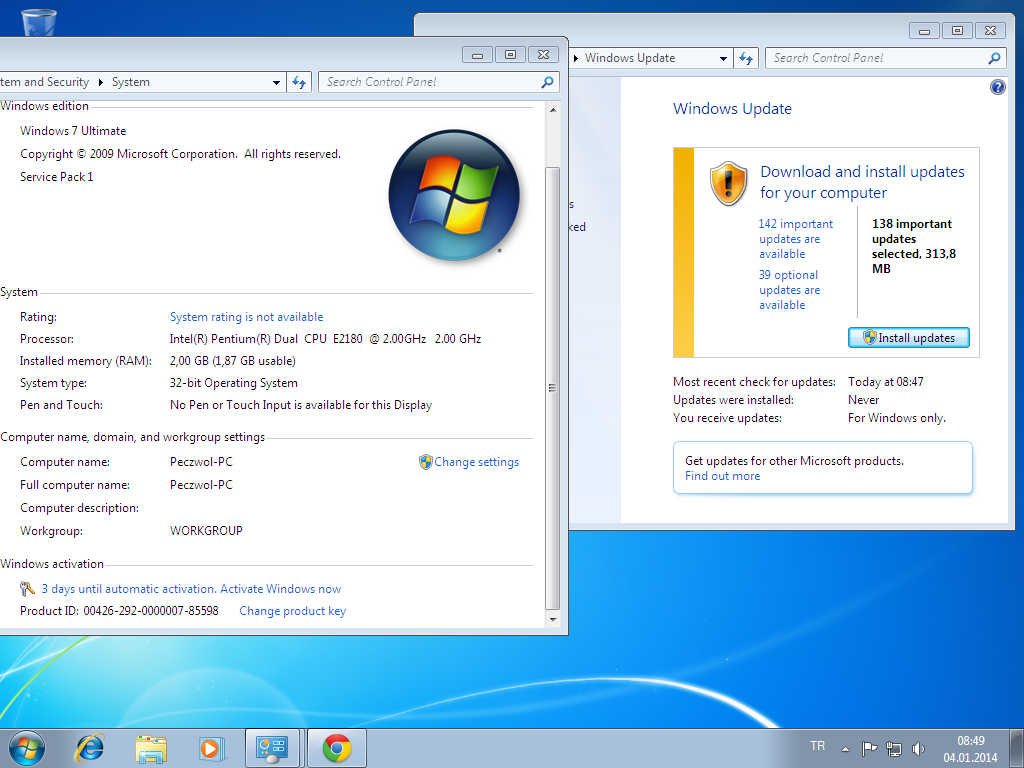Launch Internet Explorer from the taskbar
Viewport: 1024px width, 768px height.
(x=89, y=748)
